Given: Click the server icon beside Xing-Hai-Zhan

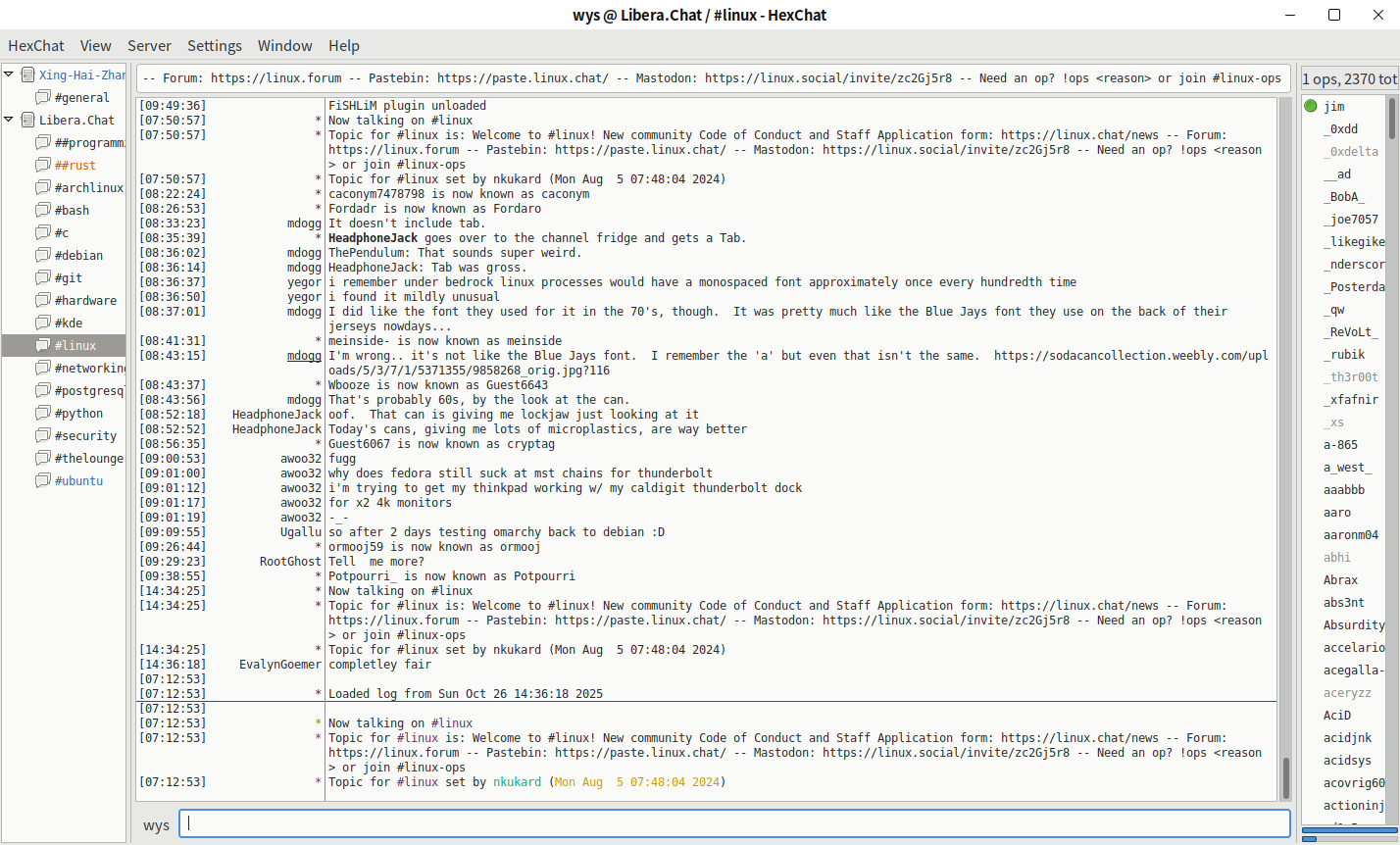Looking at the screenshot, I should 28,75.
